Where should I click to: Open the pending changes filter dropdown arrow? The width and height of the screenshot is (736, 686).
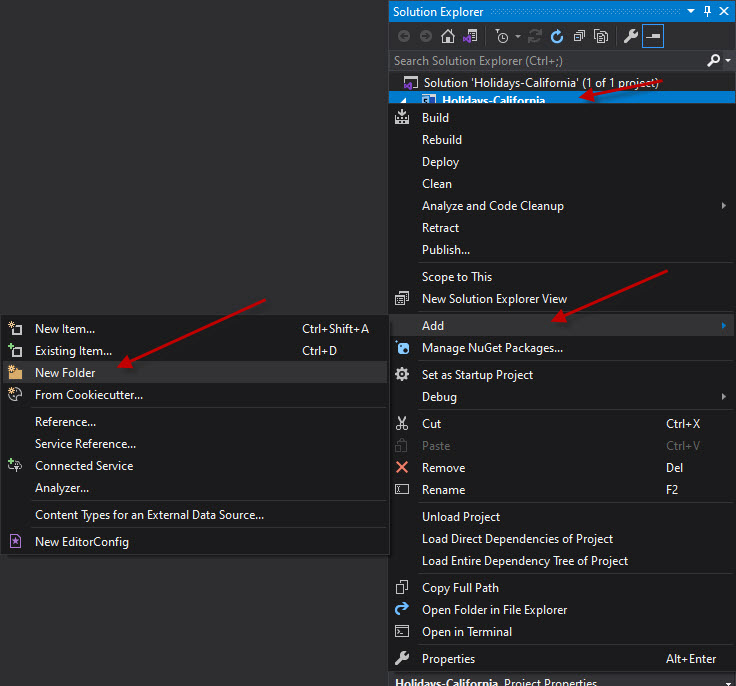click(518, 36)
